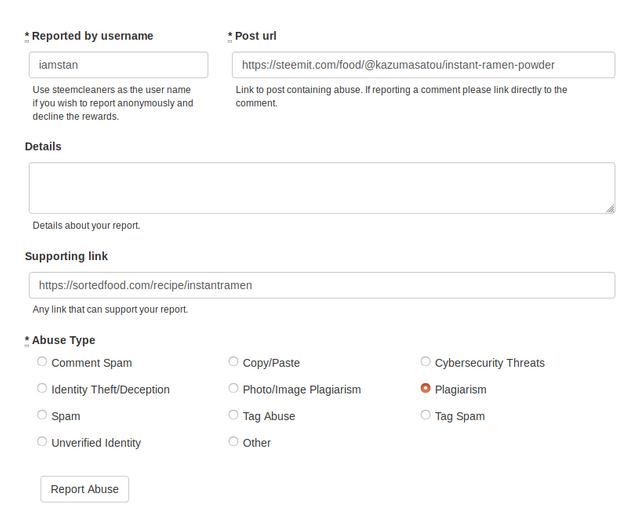Choose Cybersecurity Threats option
This screenshot has width=640, height=516.
coord(425,362)
